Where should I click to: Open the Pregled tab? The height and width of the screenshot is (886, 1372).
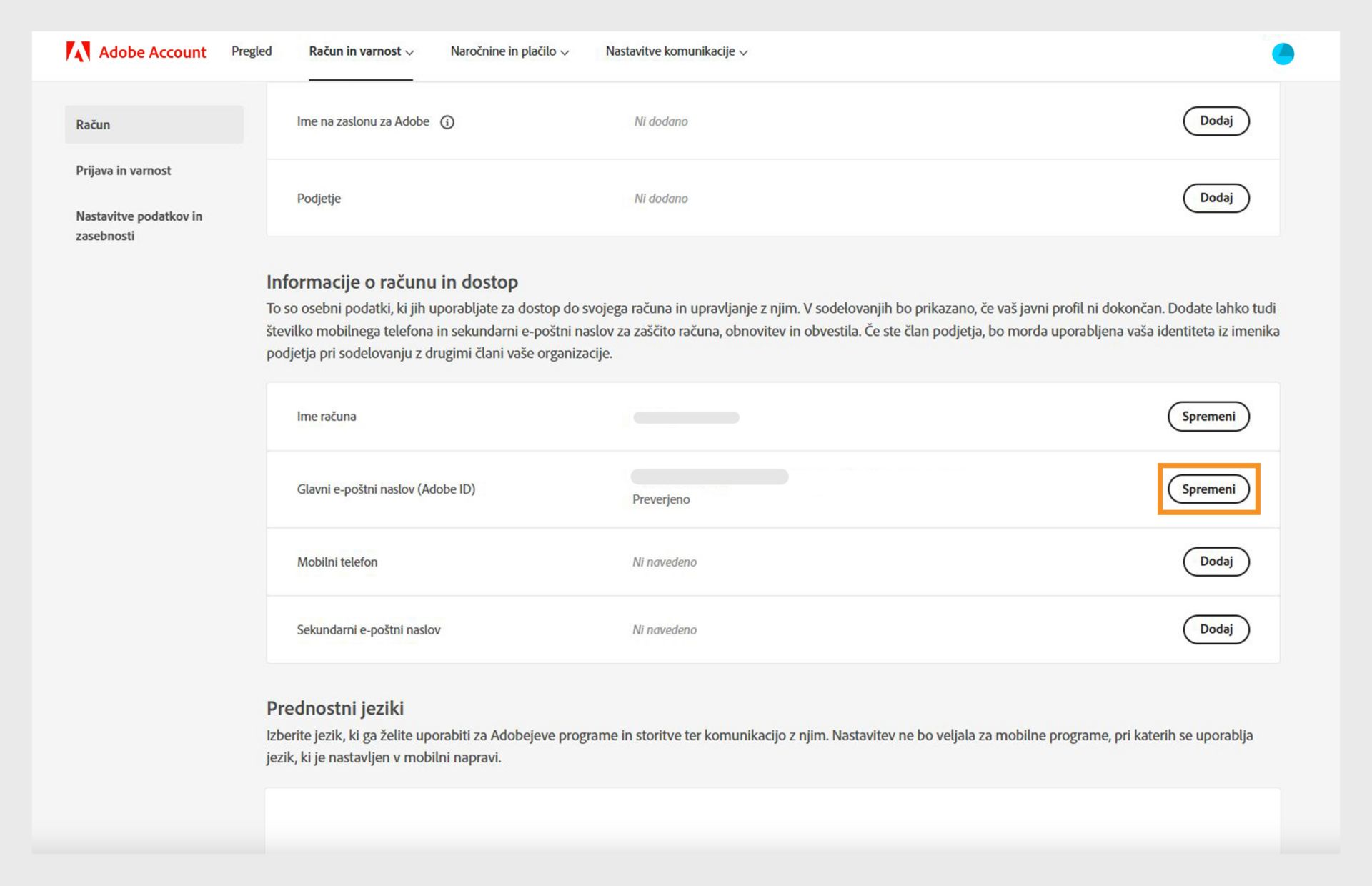point(252,51)
